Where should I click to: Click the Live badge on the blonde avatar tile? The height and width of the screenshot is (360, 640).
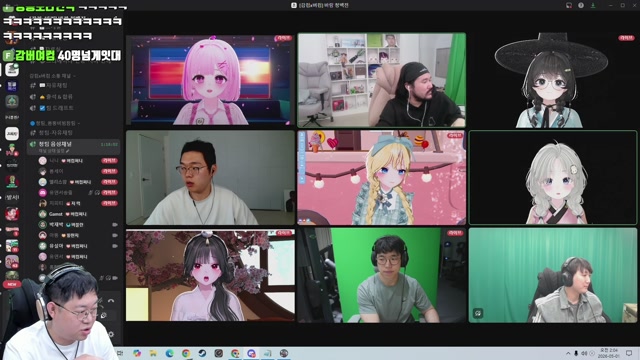[x=455, y=135]
